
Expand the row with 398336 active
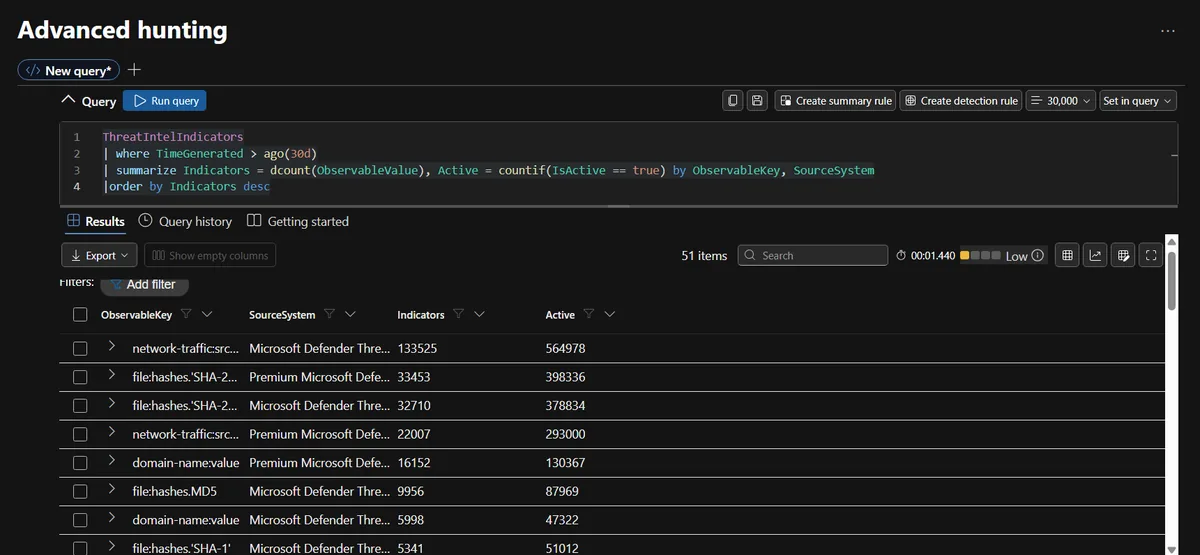(x=112, y=375)
